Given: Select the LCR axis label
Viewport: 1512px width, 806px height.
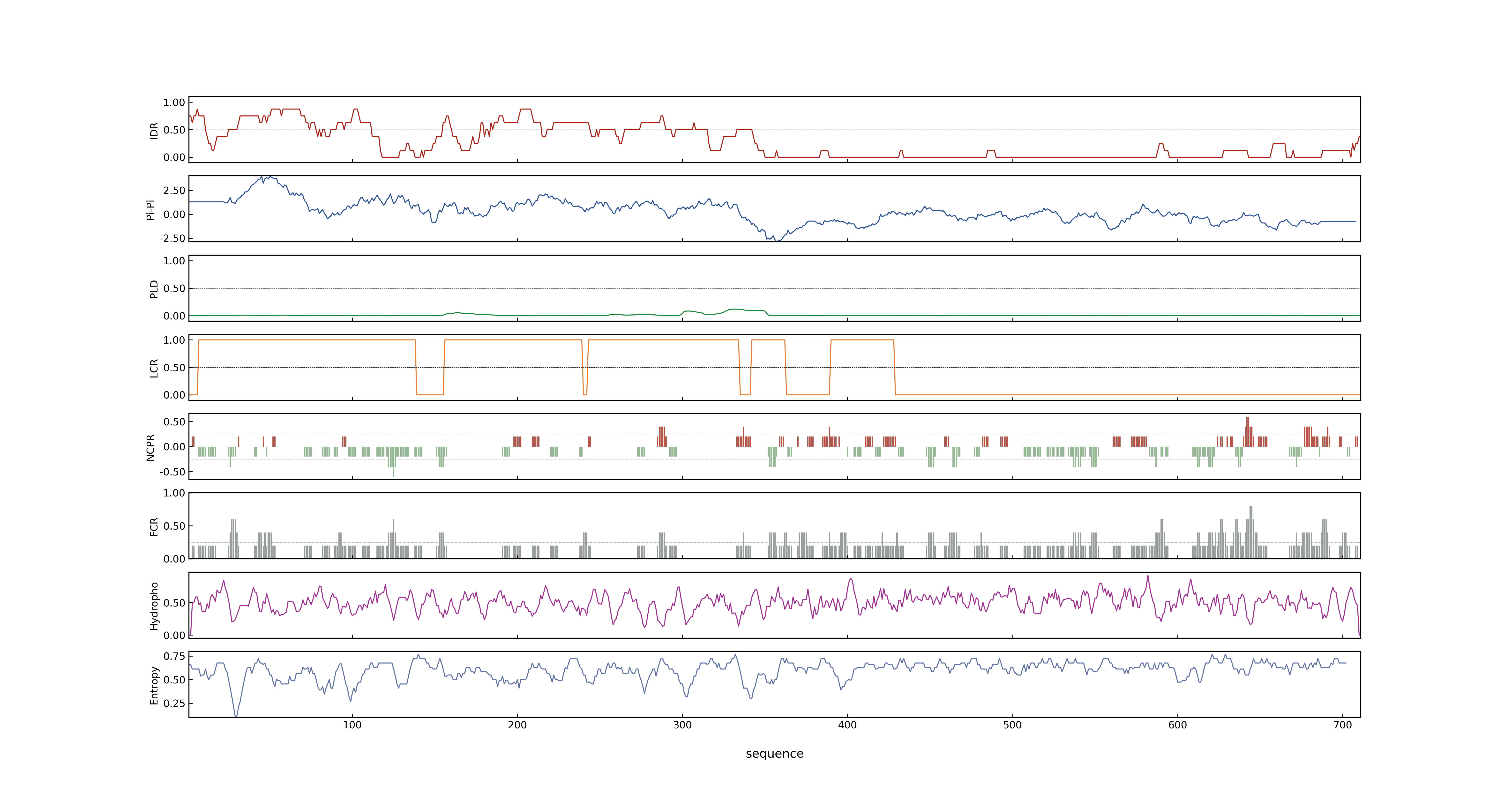Looking at the screenshot, I should point(154,368).
